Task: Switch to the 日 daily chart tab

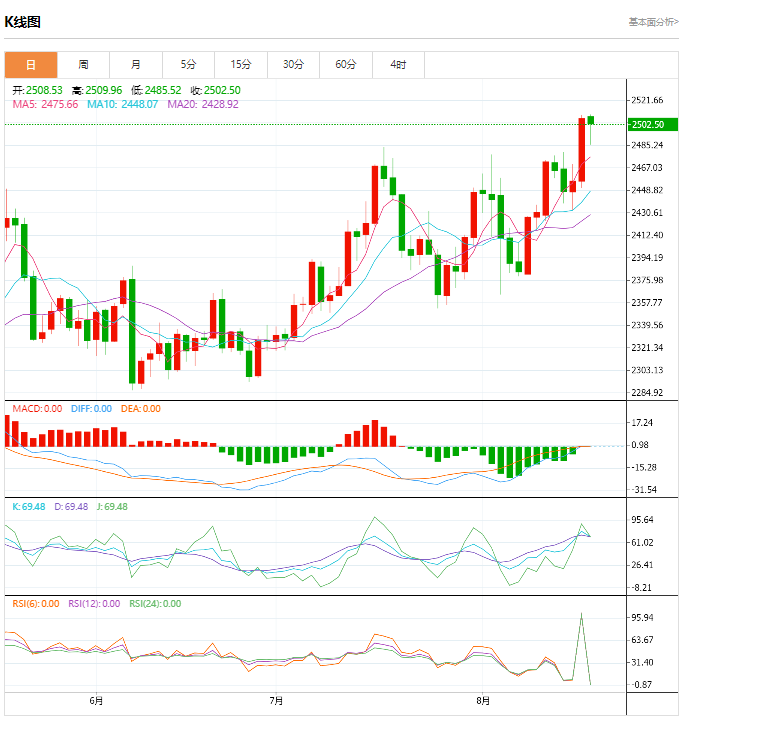Action: pos(30,65)
